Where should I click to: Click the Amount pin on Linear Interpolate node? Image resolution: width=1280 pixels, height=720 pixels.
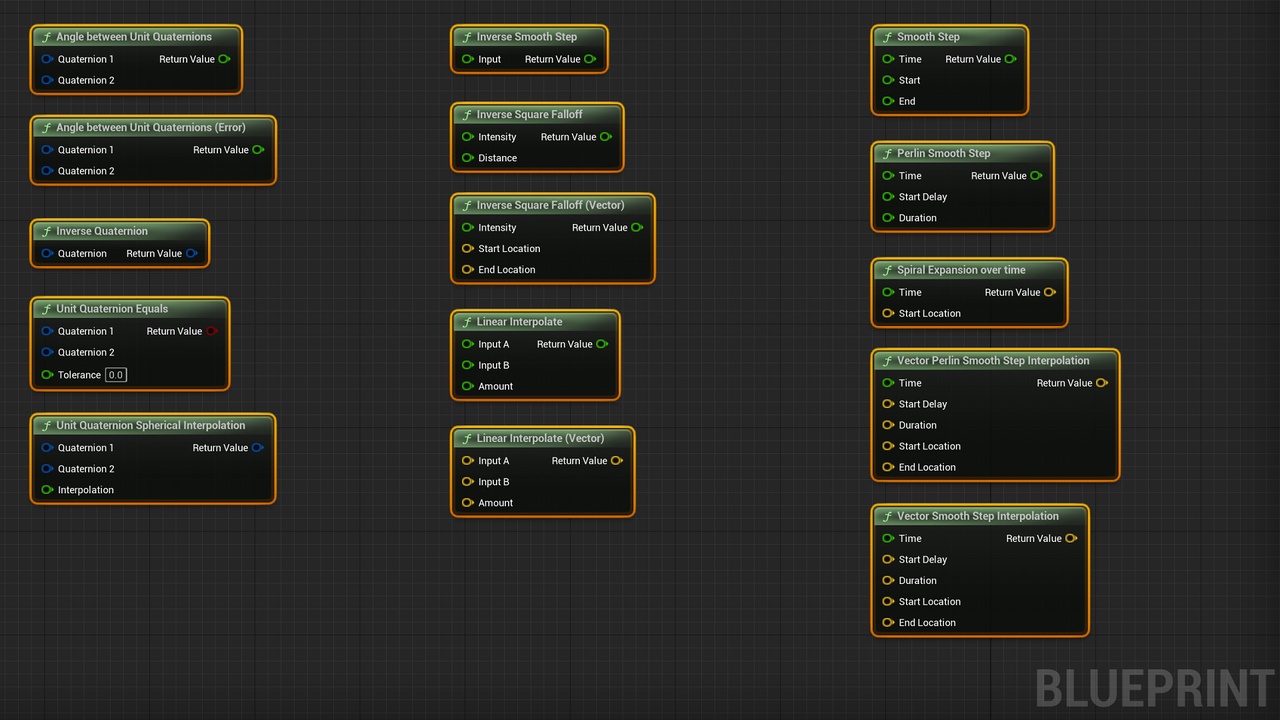[x=467, y=386]
